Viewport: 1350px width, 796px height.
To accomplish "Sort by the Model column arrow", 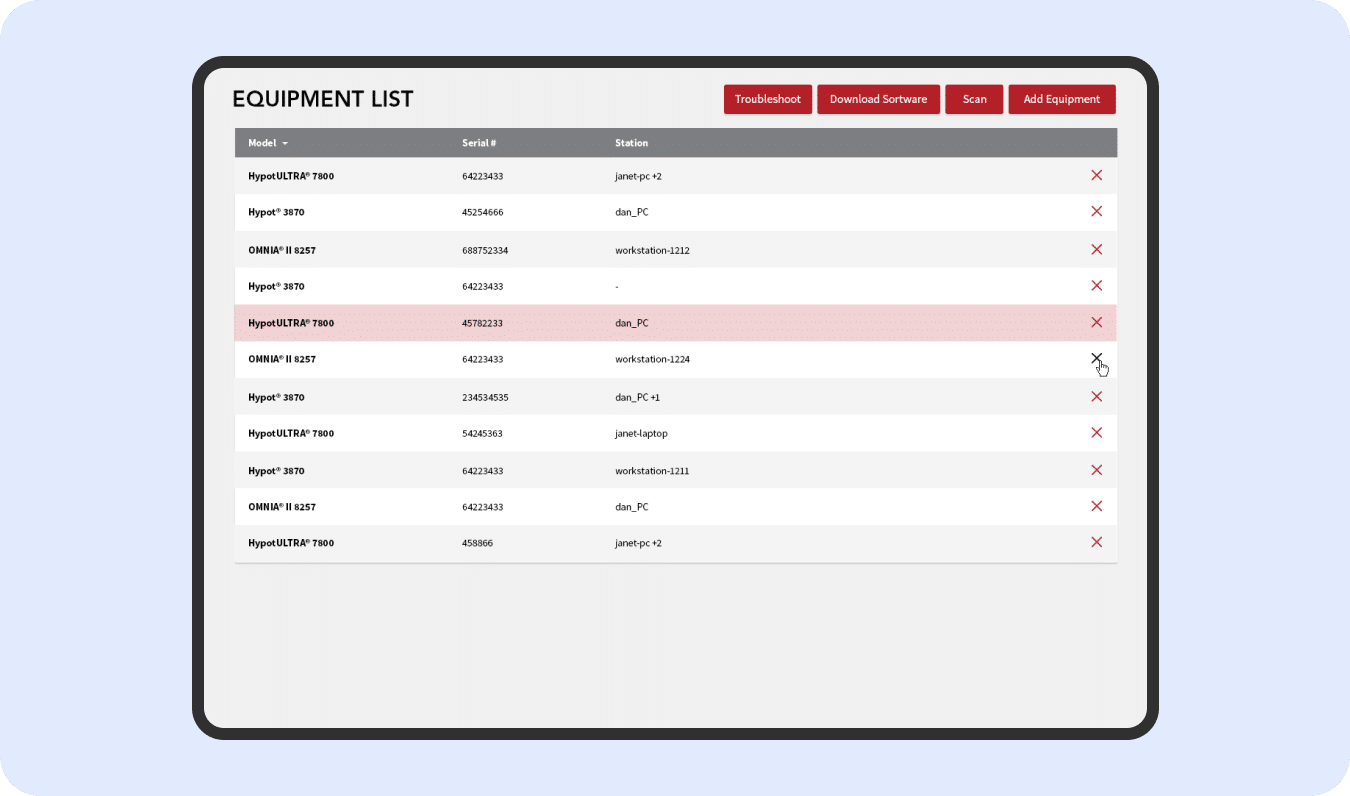I will [x=285, y=143].
